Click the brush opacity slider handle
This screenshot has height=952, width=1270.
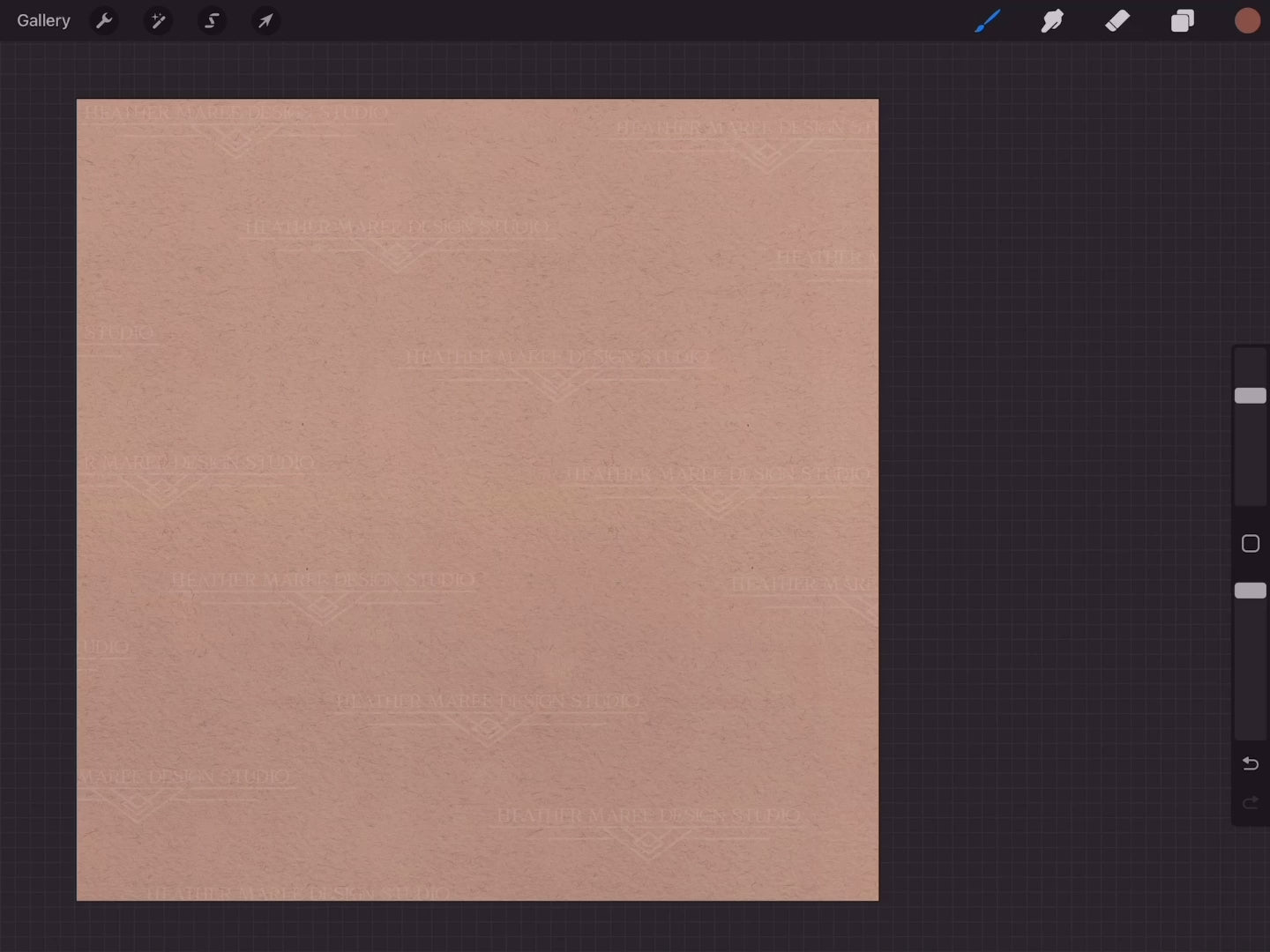[x=1250, y=591]
